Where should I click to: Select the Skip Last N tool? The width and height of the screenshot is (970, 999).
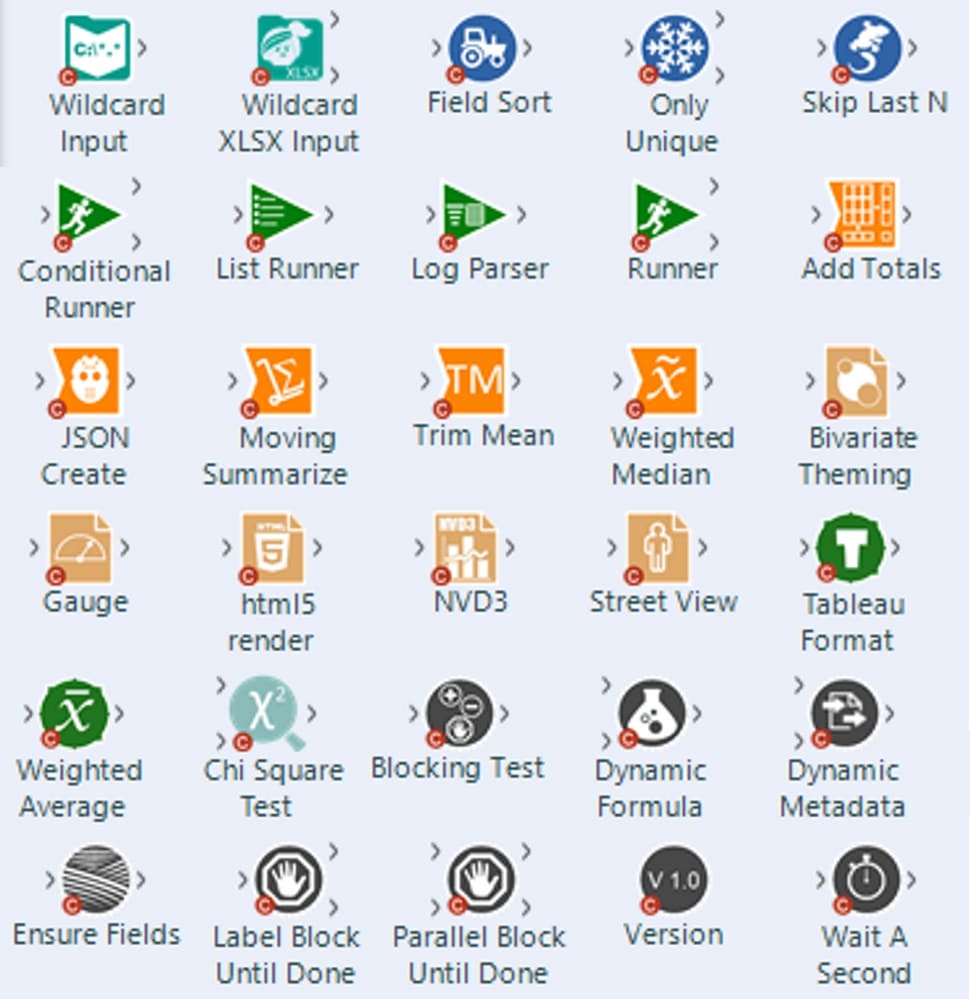click(x=868, y=47)
